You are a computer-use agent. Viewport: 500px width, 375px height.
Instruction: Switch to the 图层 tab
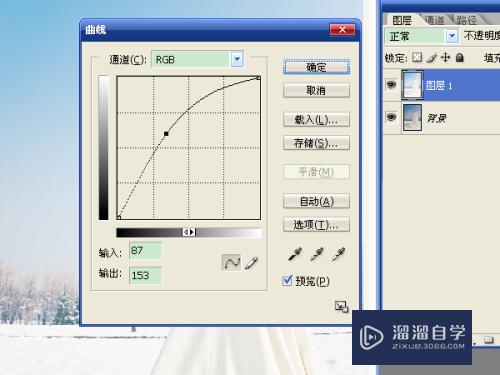[x=402, y=20]
